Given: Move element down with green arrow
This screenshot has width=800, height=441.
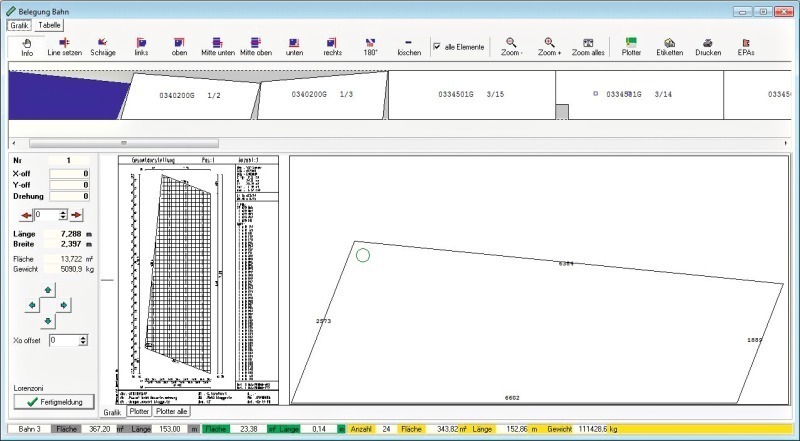Looking at the screenshot, I should point(48,321).
